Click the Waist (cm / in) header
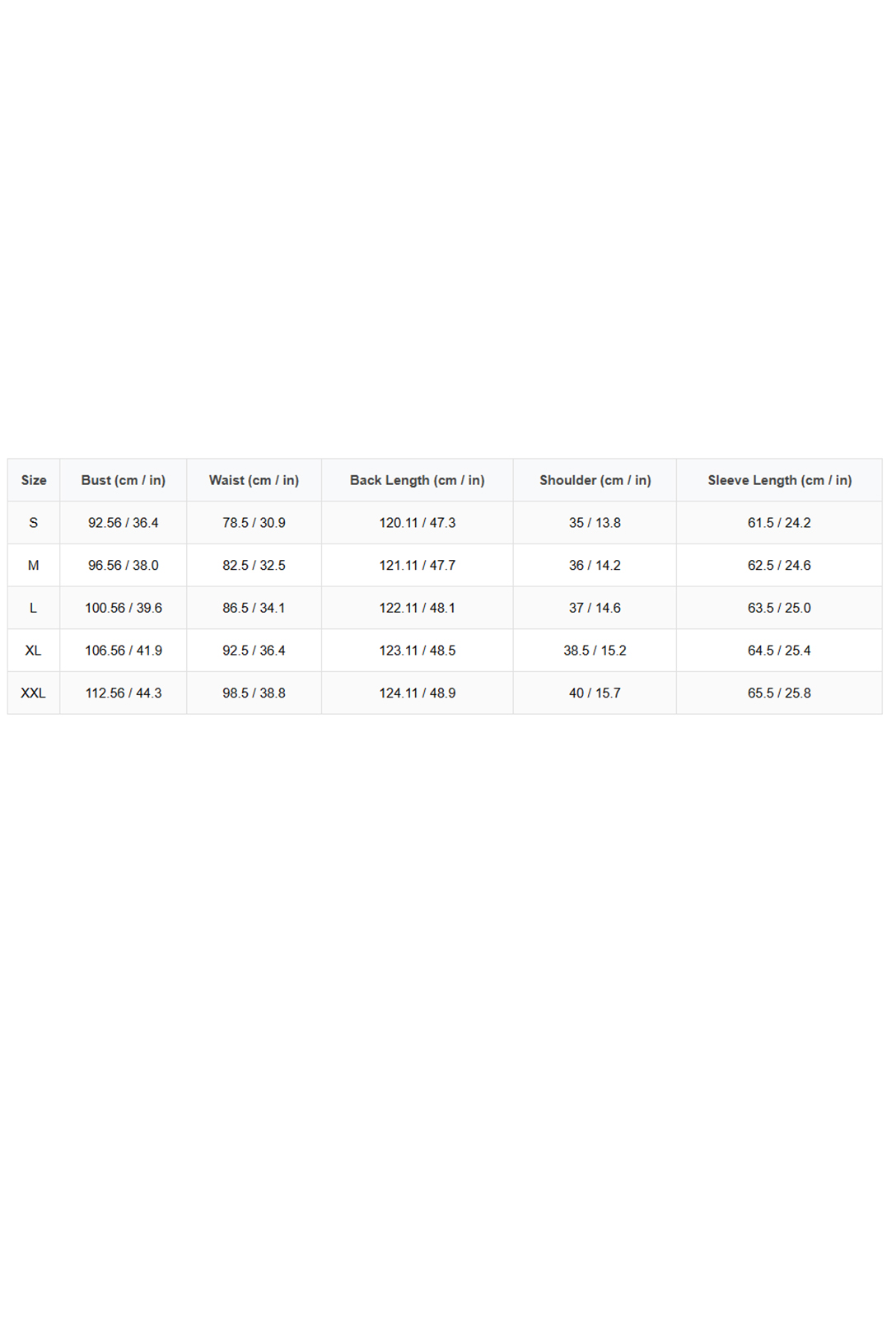896x1344 pixels. click(x=254, y=480)
